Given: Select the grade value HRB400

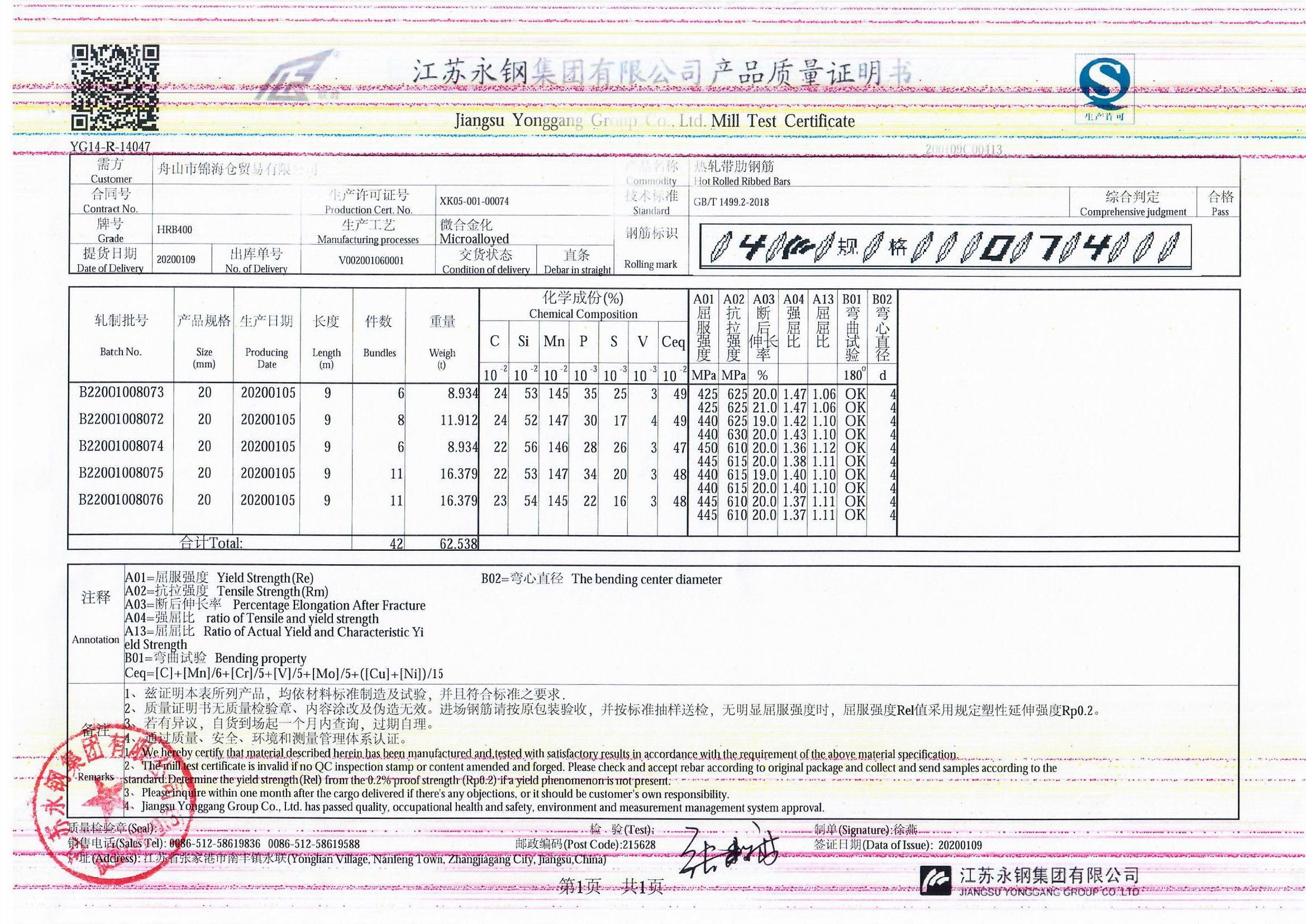Looking at the screenshot, I should tap(175, 230).
